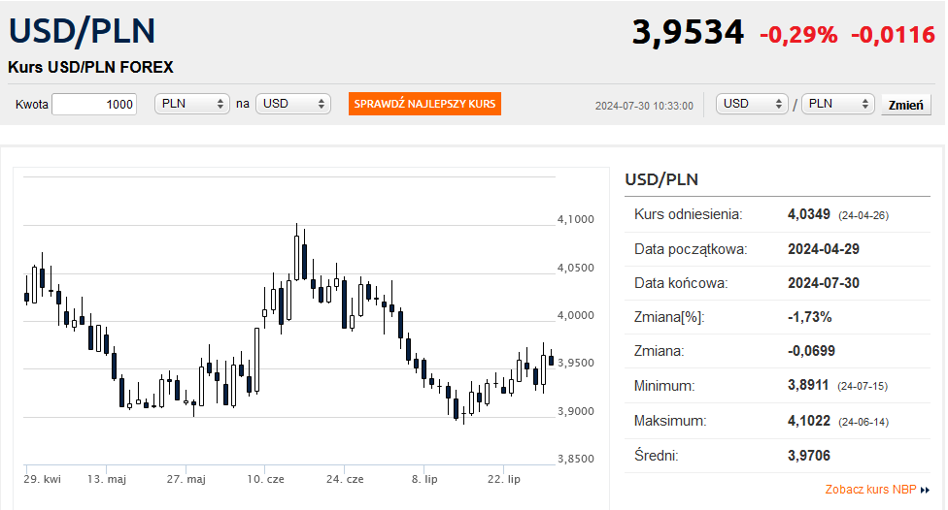Click the Maksimum value 4,1022

pos(809,421)
